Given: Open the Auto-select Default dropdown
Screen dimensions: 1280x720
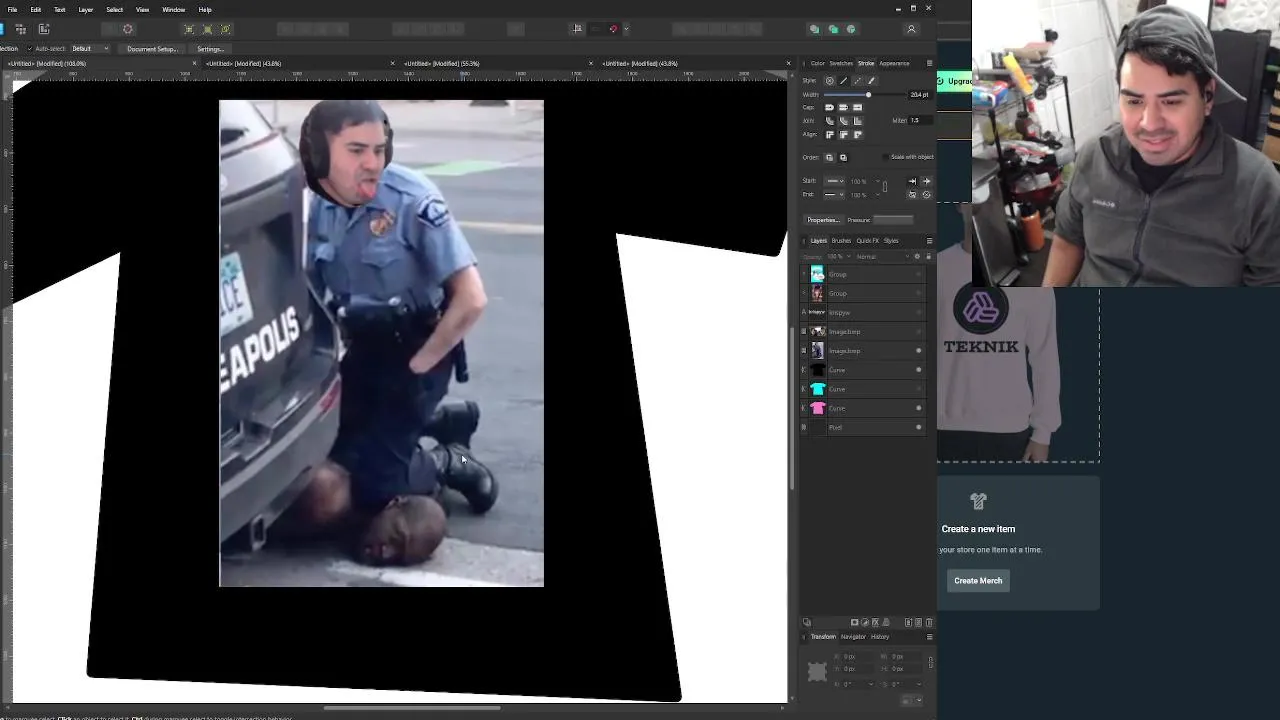Looking at the screenshot, I should tap(90, 48).
